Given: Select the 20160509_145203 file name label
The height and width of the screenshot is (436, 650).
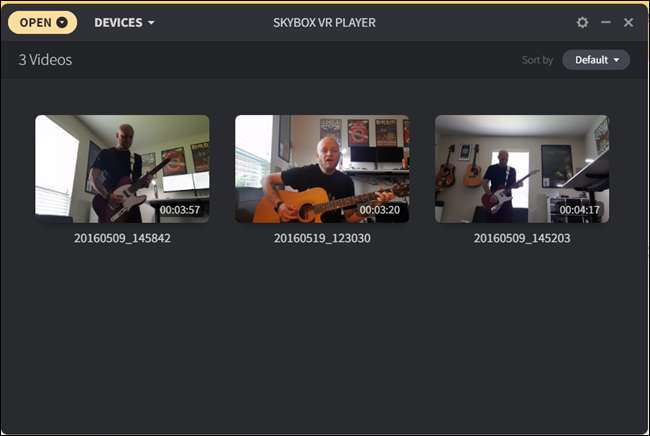Looking at the screenshot, I should pyautogui.click(x=522, y=238).
